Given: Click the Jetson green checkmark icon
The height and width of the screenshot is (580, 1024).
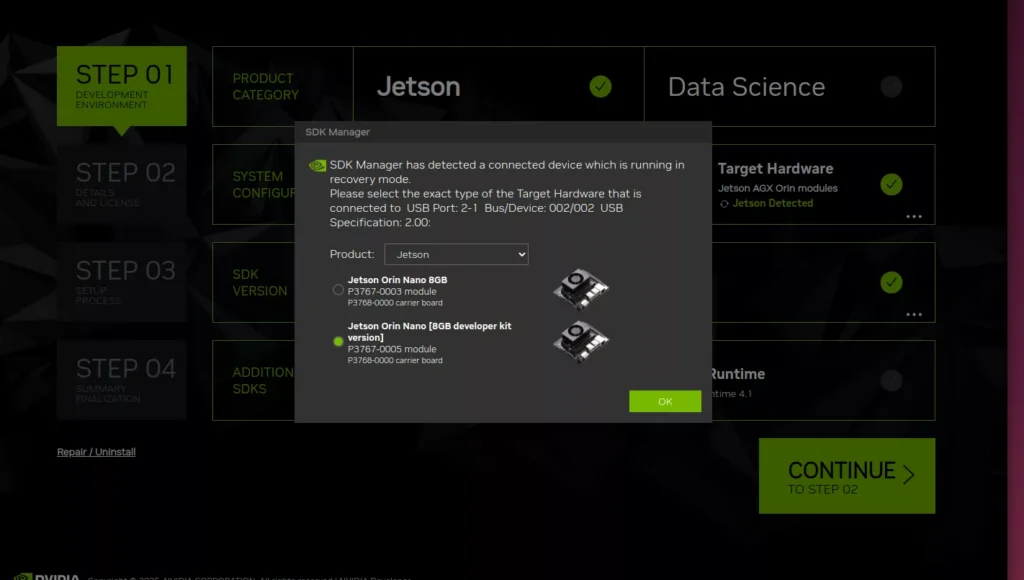Looking at the screenshot, I should point(600,86).
